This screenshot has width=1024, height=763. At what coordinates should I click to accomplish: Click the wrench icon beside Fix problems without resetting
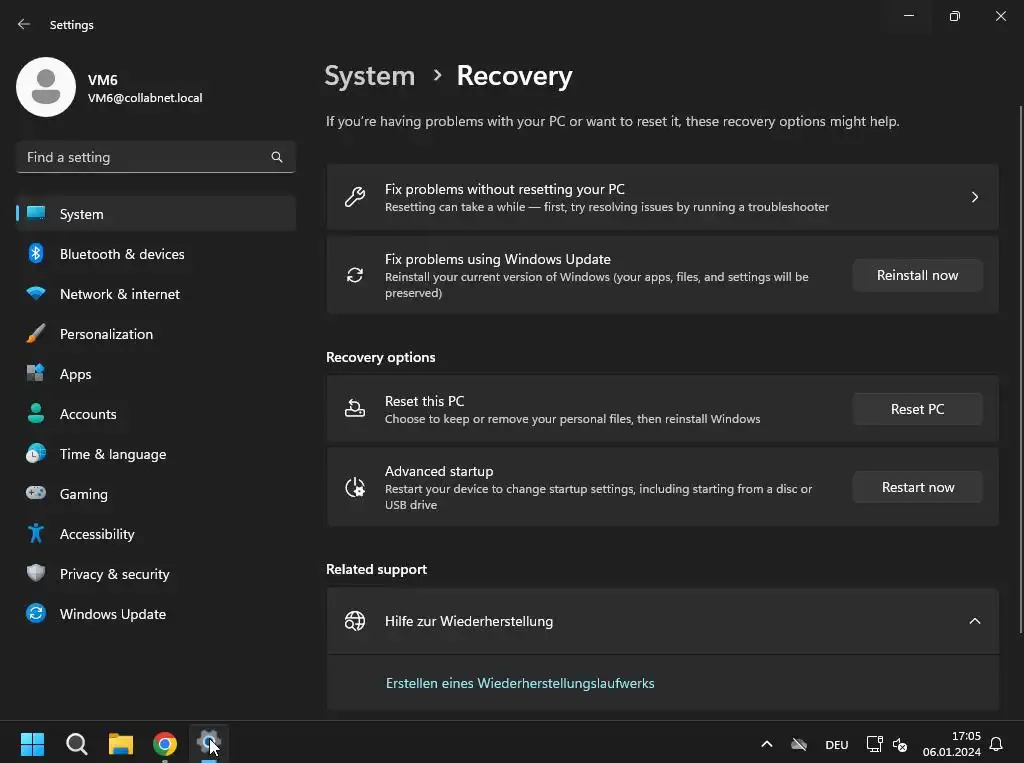click(x=355, y=197)
